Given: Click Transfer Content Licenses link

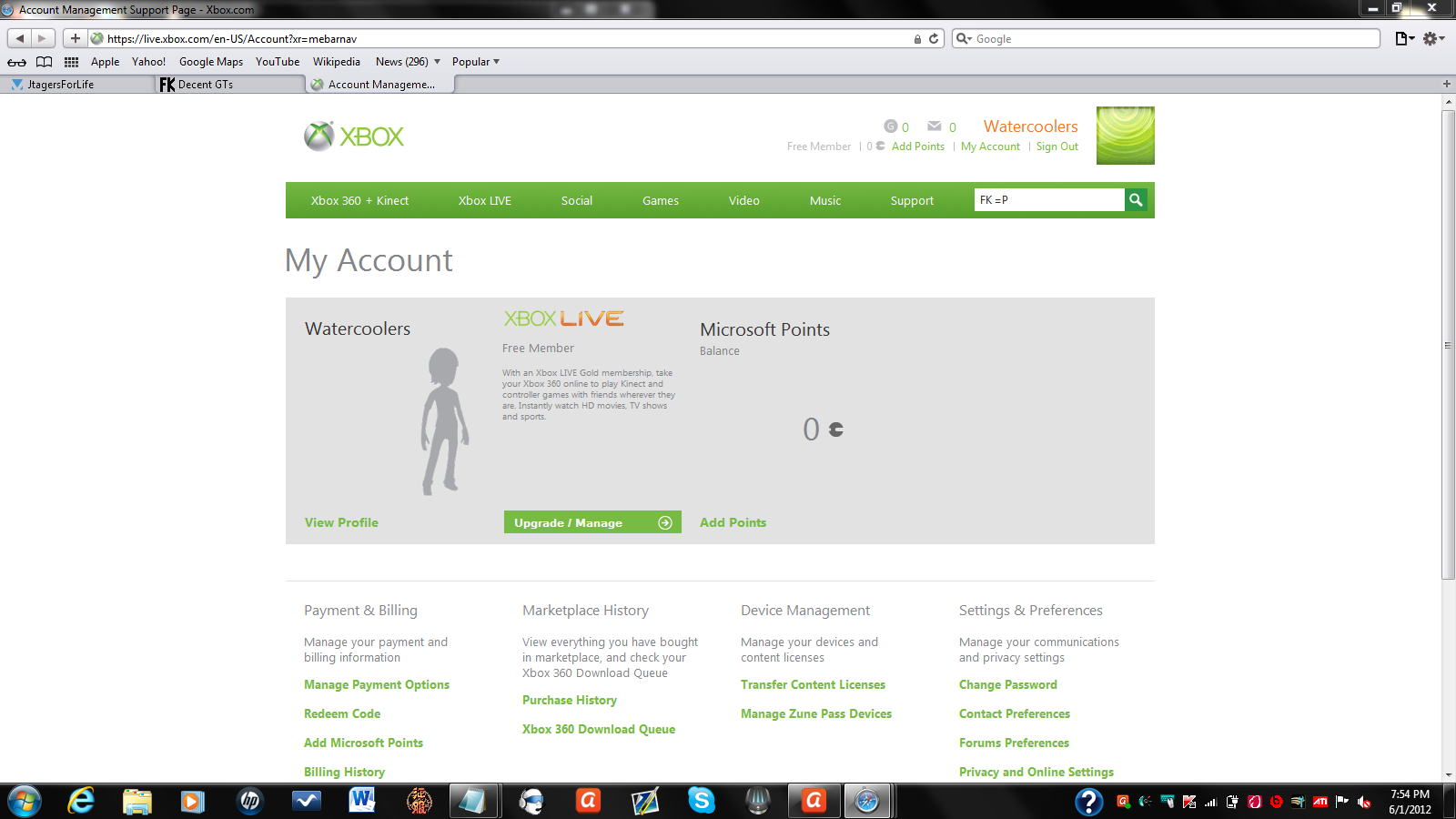Looking at the screenshot, I should (813, 684).
